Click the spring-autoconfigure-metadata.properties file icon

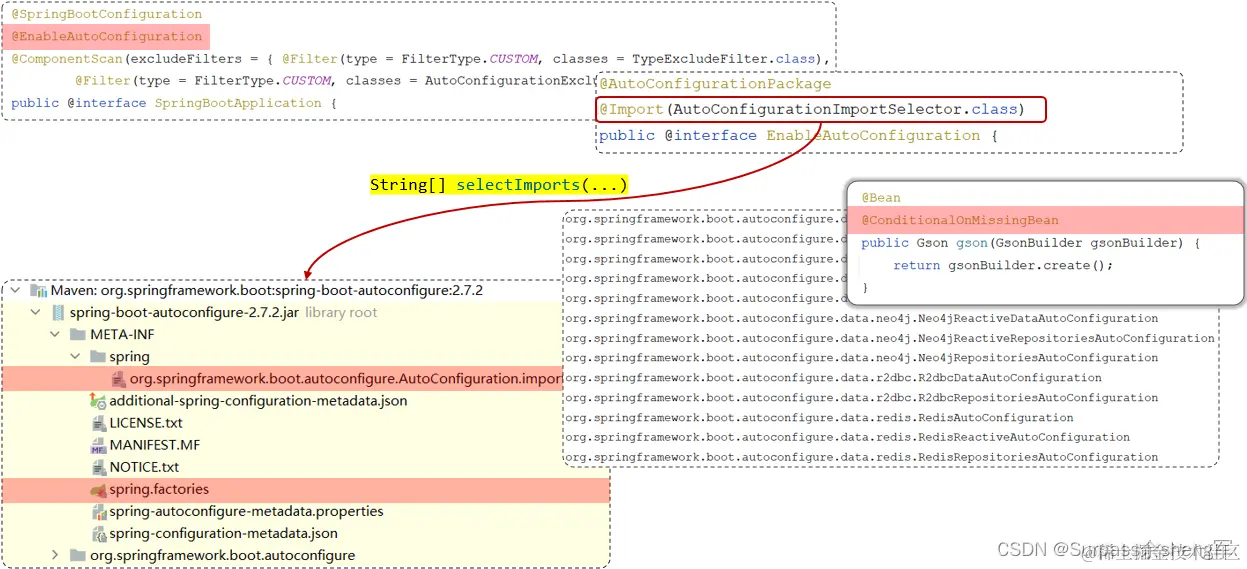click(x=98, y=511)
